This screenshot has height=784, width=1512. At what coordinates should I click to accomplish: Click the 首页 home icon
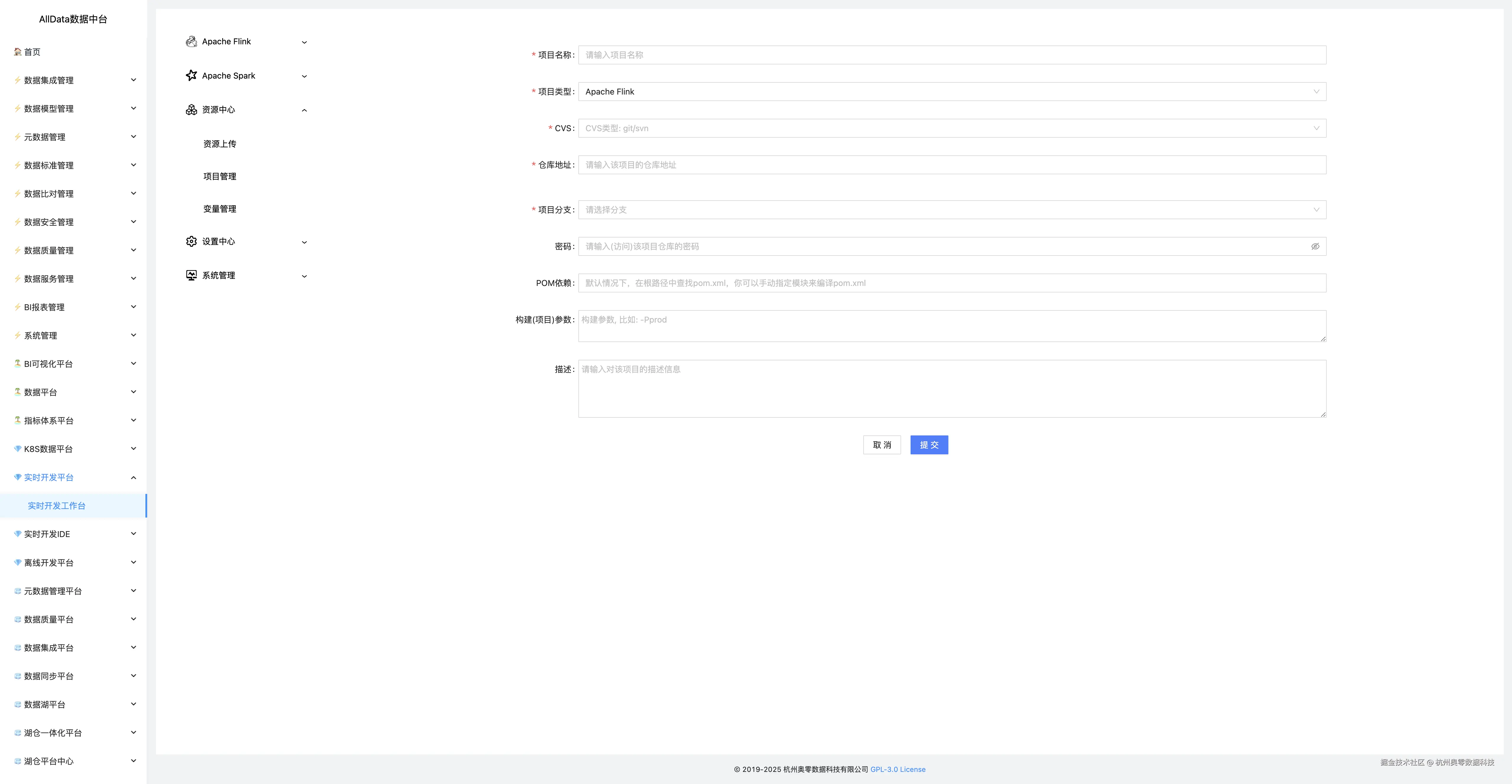pos(18,52)
